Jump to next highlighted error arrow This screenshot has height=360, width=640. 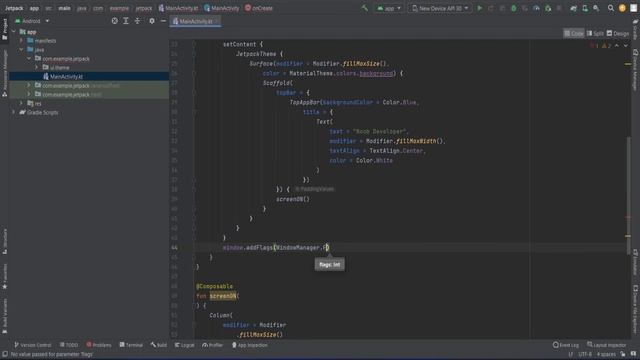coord(625,46)
